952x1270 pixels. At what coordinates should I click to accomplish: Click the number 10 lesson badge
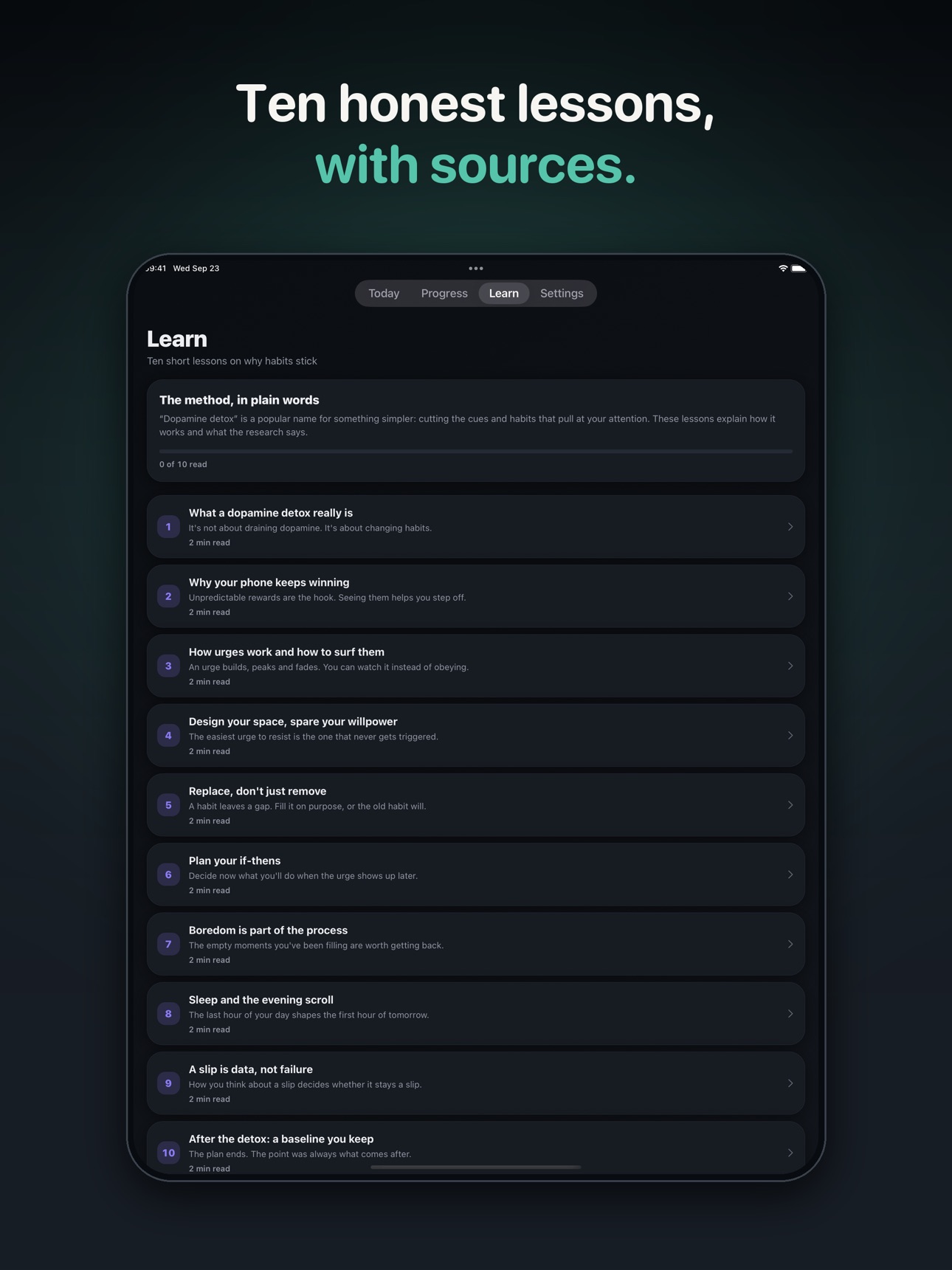[x=168, y=1153]
